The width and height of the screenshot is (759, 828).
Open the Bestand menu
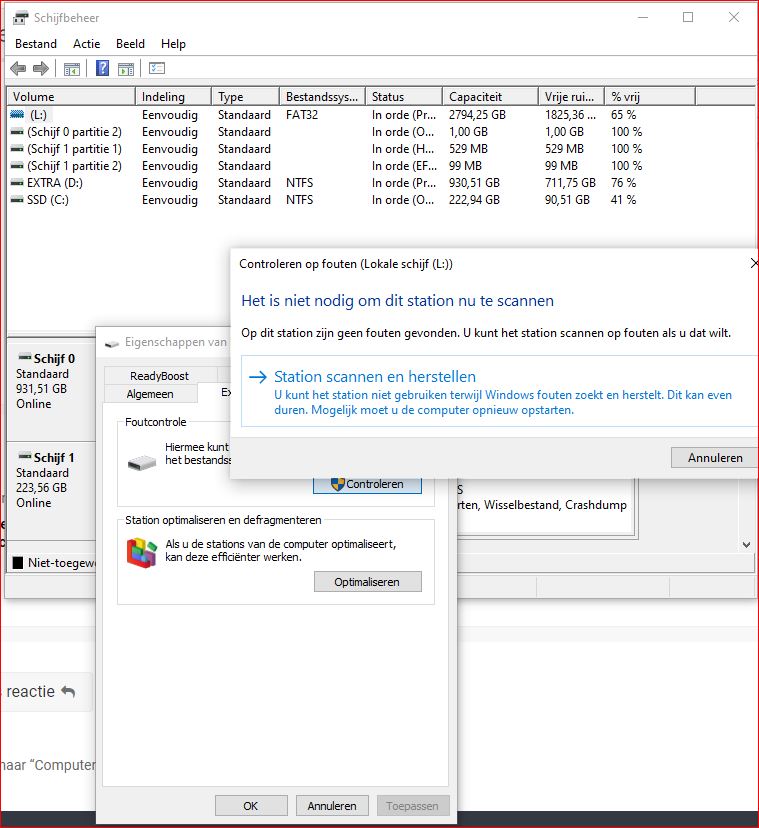pos(36,44)
